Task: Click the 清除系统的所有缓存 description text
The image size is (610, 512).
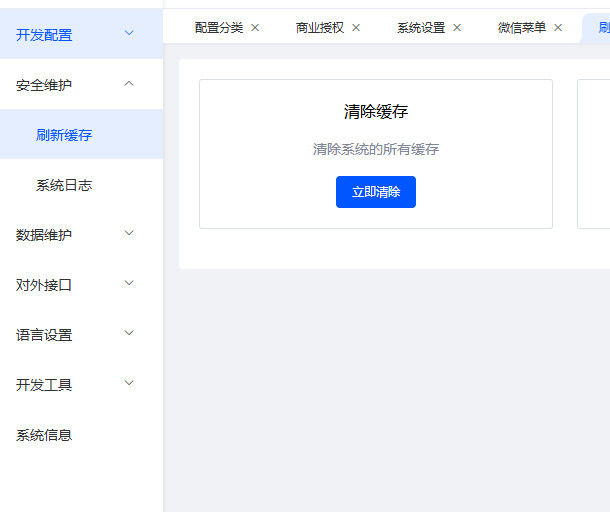Action: pos(376,149)
